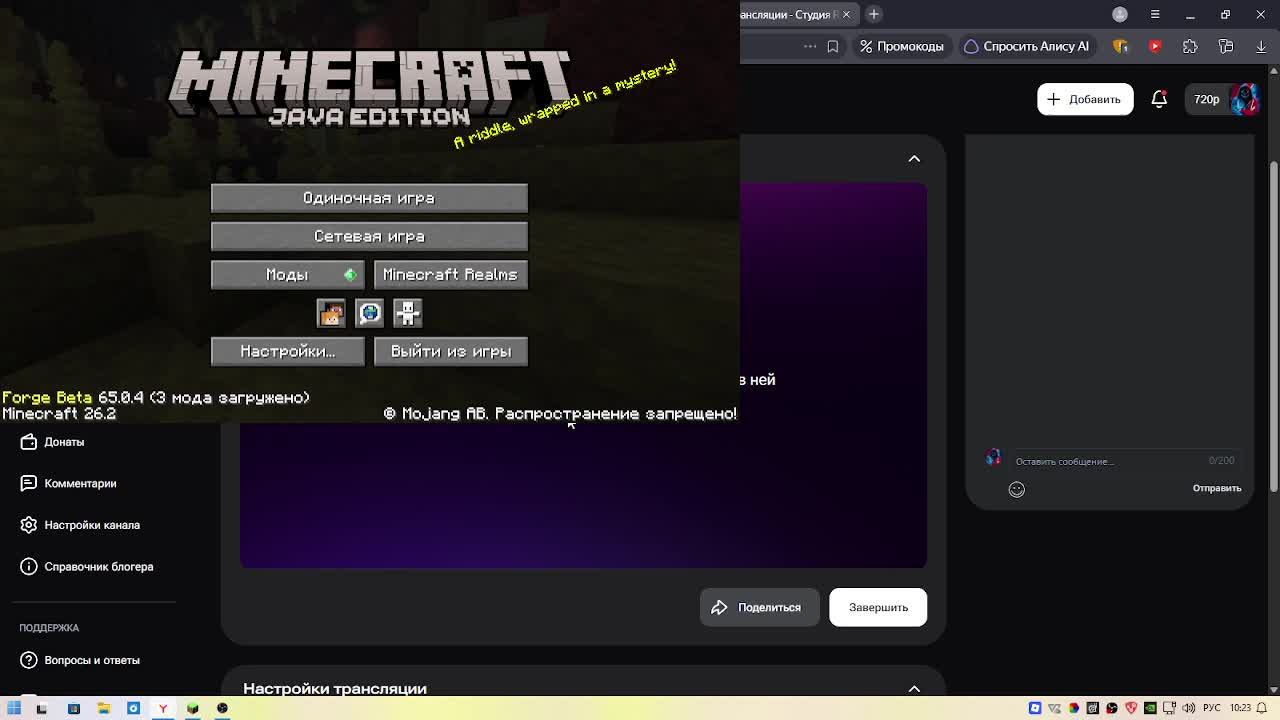Click Выйти из игры in Minecraft
The height and width of the screenshot is (720, 1280).
[x=451, y=351]
